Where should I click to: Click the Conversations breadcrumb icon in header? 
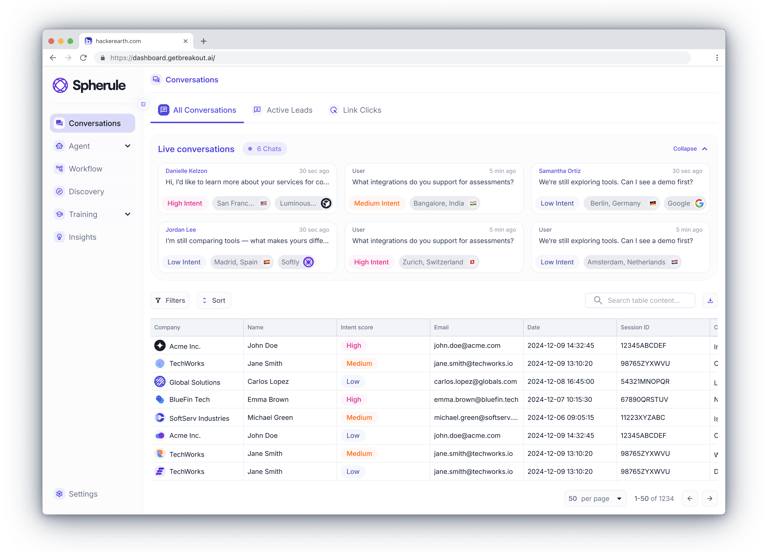(156, 79)
